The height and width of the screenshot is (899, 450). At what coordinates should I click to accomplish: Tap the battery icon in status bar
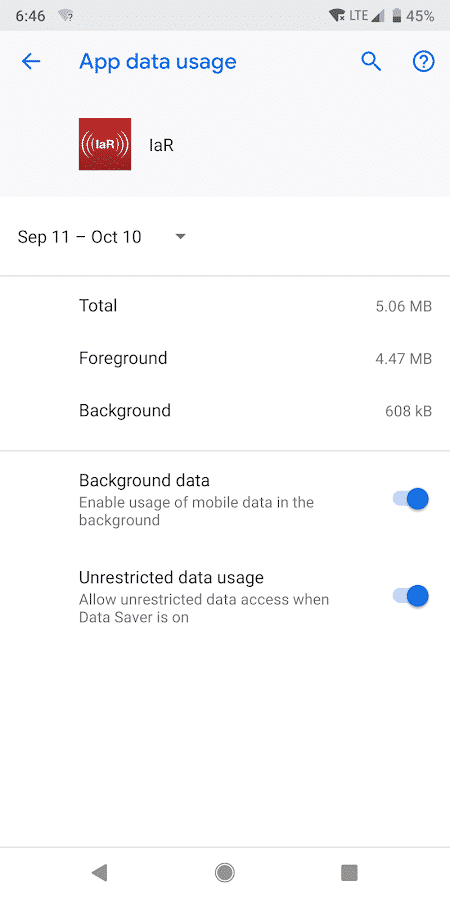[396, 16]
